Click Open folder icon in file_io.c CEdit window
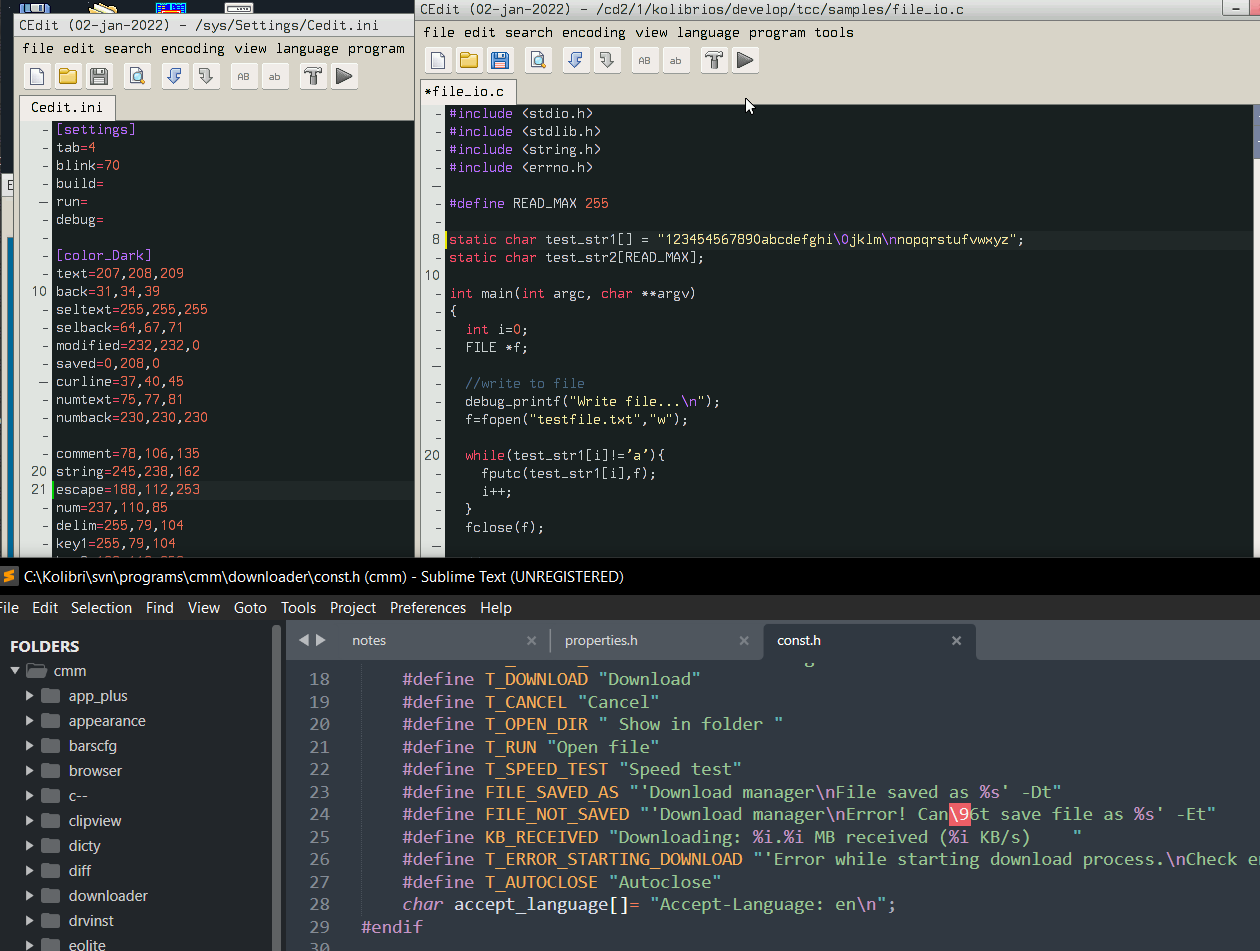 pyautogui.click(x=468, y=61)
